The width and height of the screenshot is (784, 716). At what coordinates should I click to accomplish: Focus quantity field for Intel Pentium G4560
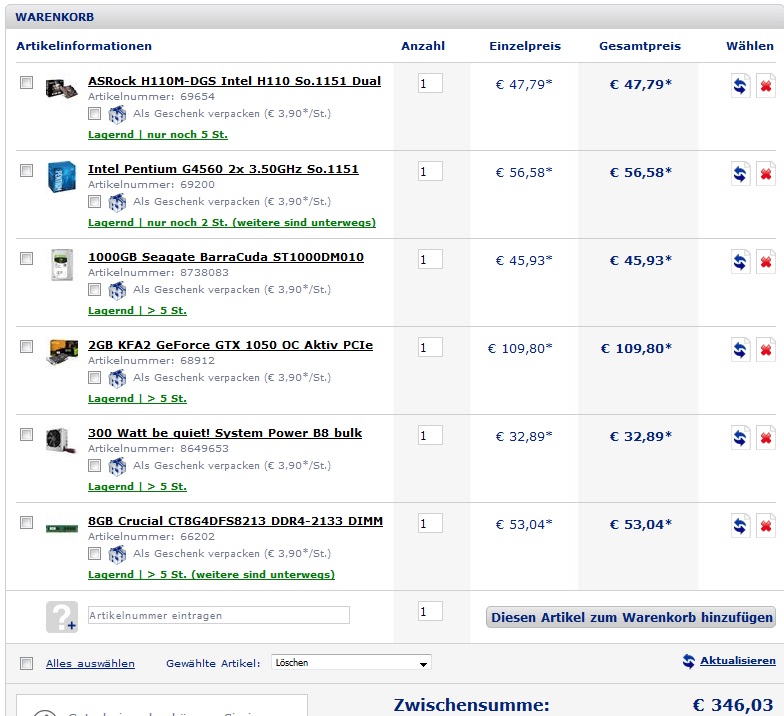pyautogui.click(x=430, y=172)
